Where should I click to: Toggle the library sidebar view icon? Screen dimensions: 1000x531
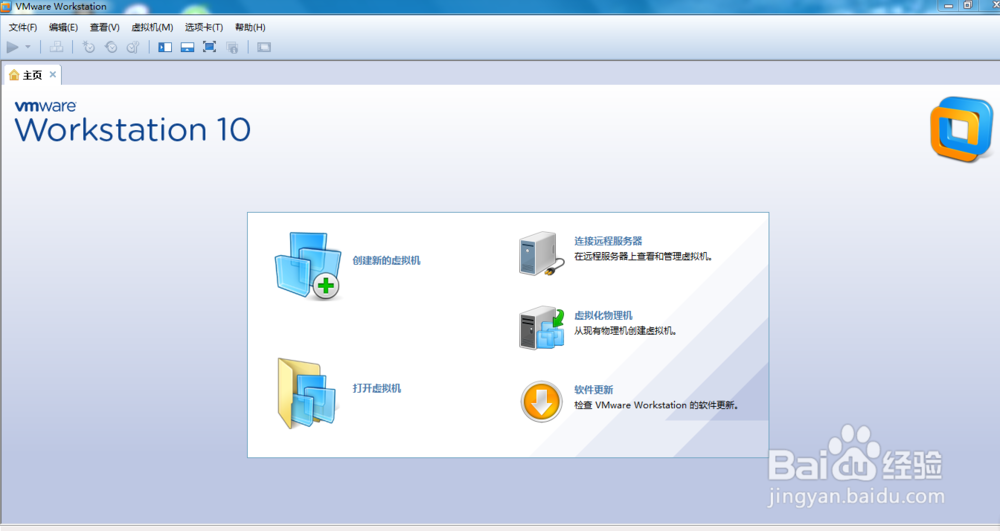(x=165, y=47)
